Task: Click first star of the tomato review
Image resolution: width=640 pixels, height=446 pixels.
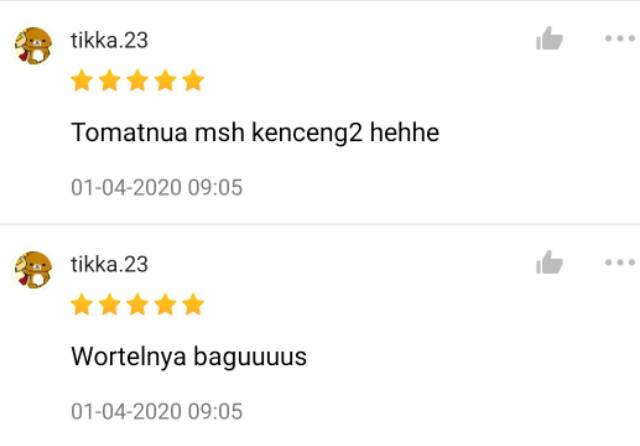Action: [82, 80]
